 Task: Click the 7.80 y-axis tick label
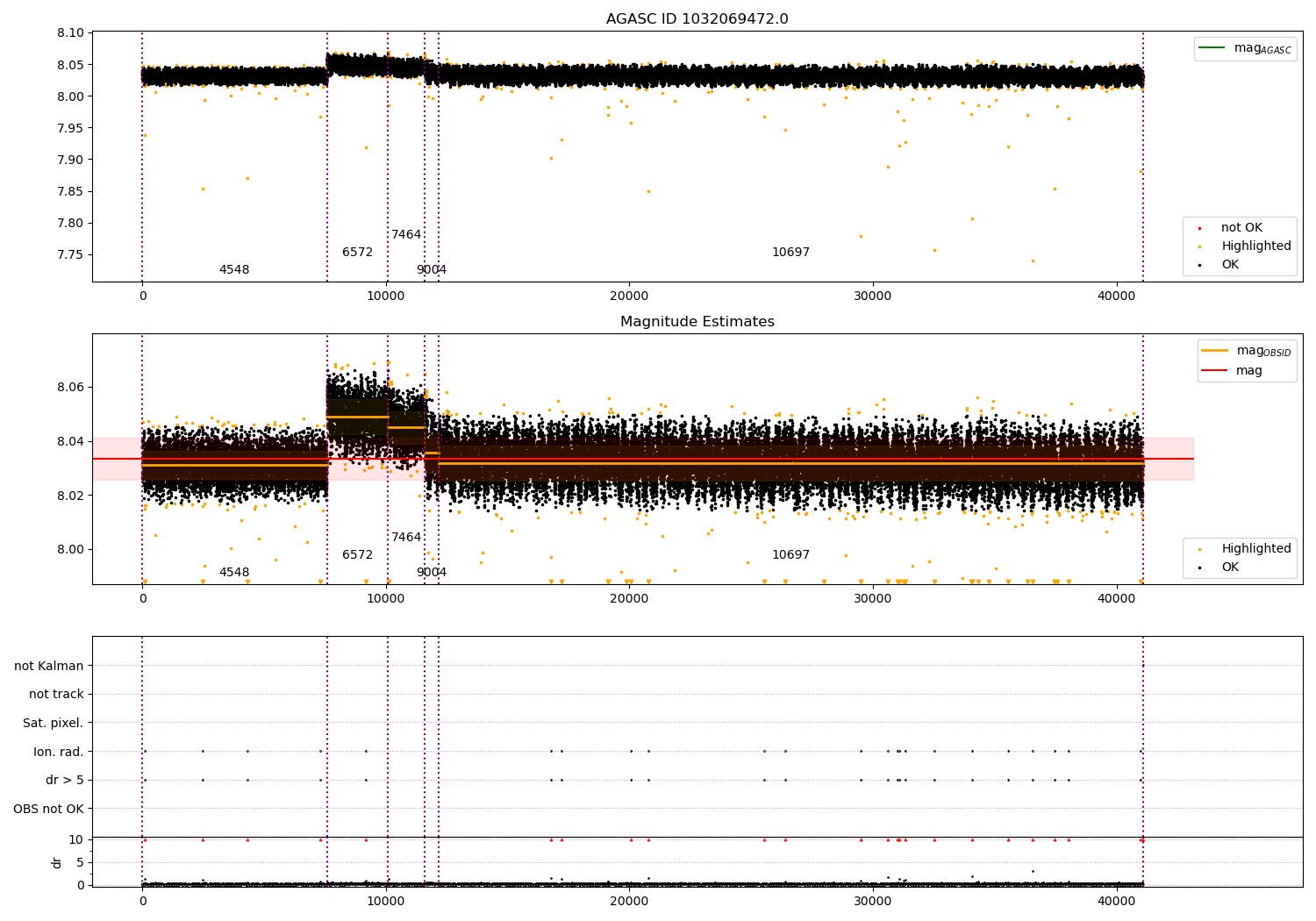(70, 223)
